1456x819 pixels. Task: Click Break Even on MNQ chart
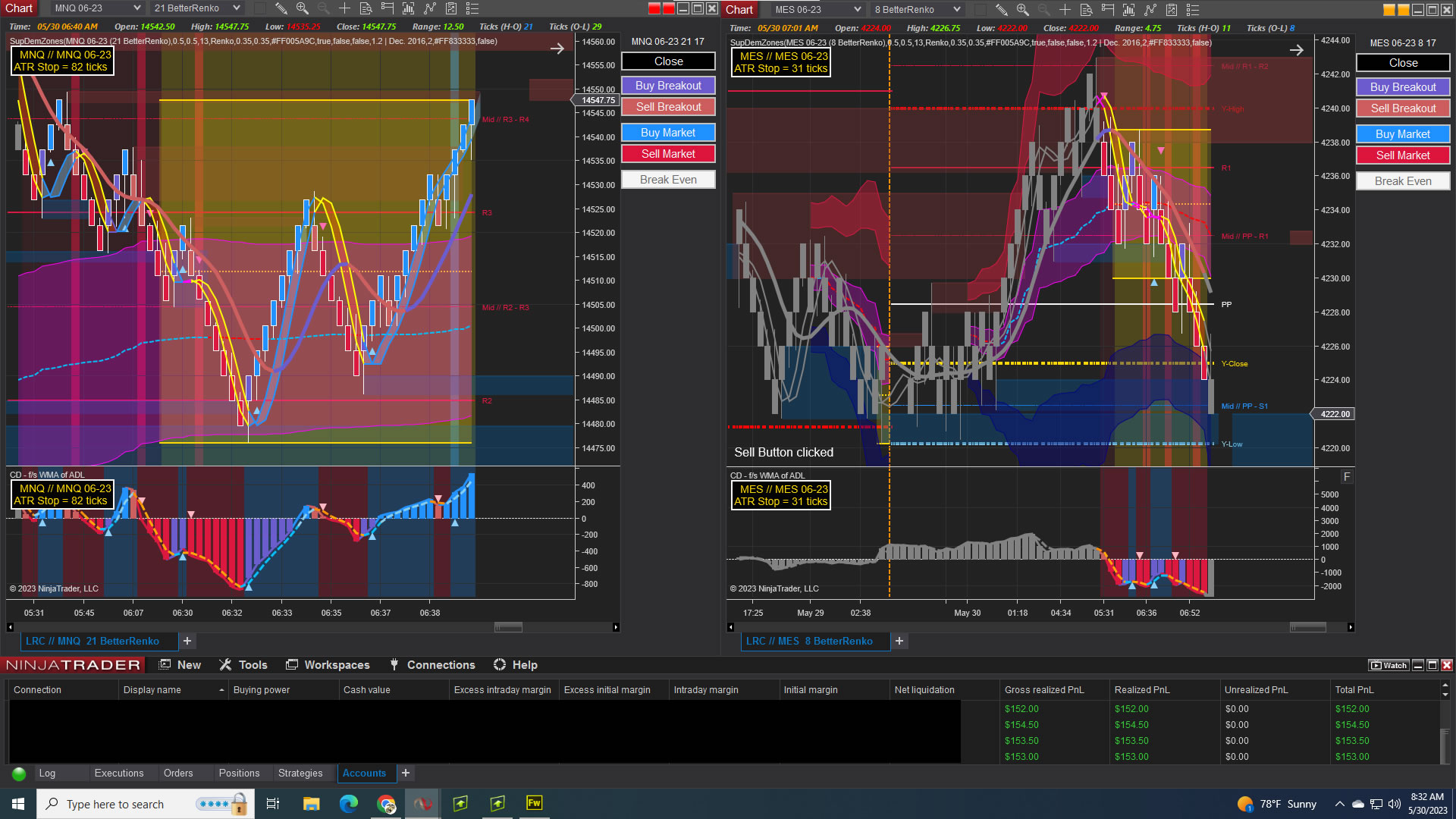click(x=668, y=180)
